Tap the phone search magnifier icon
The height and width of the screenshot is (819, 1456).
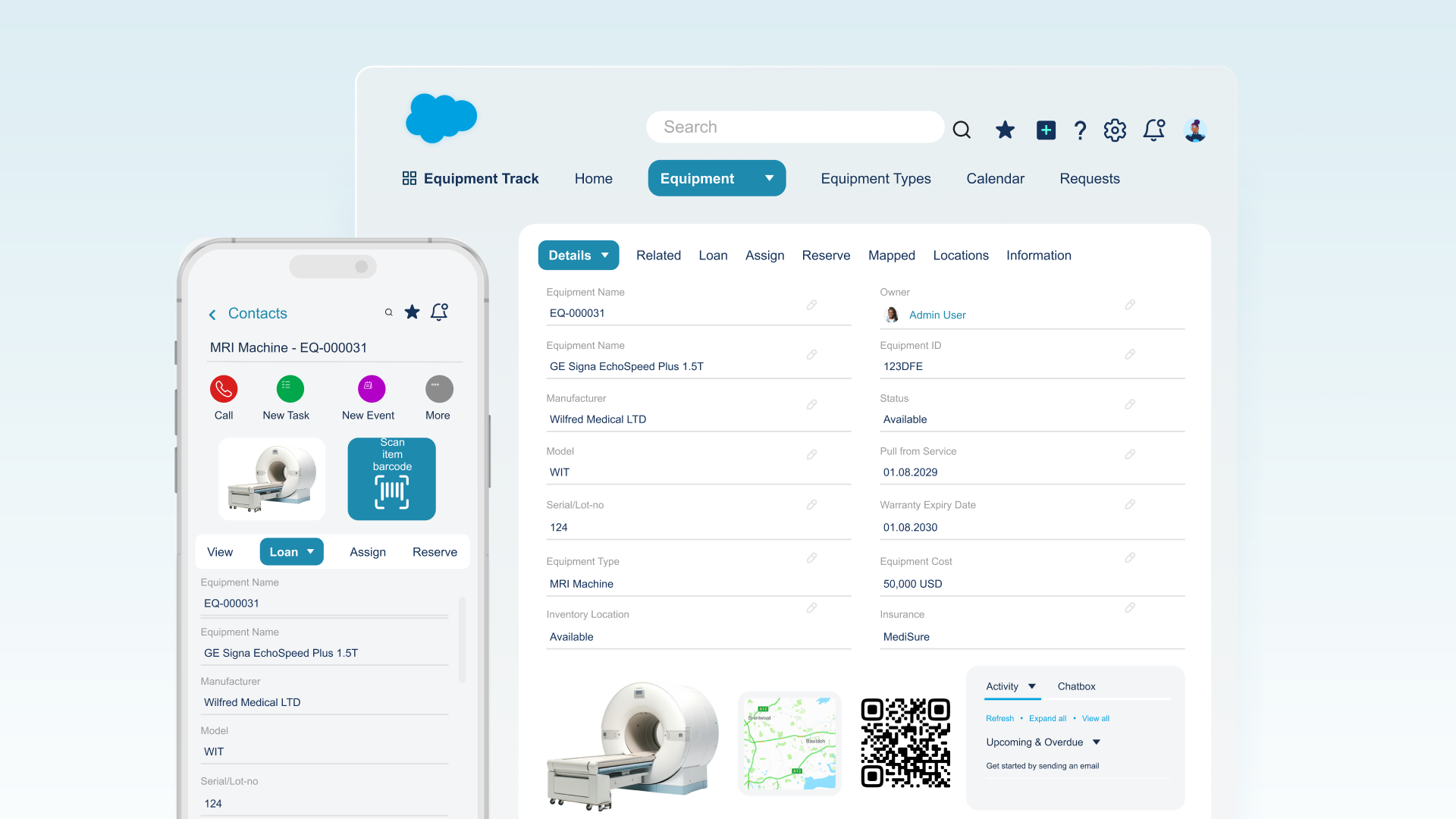(x=389, y=312)
